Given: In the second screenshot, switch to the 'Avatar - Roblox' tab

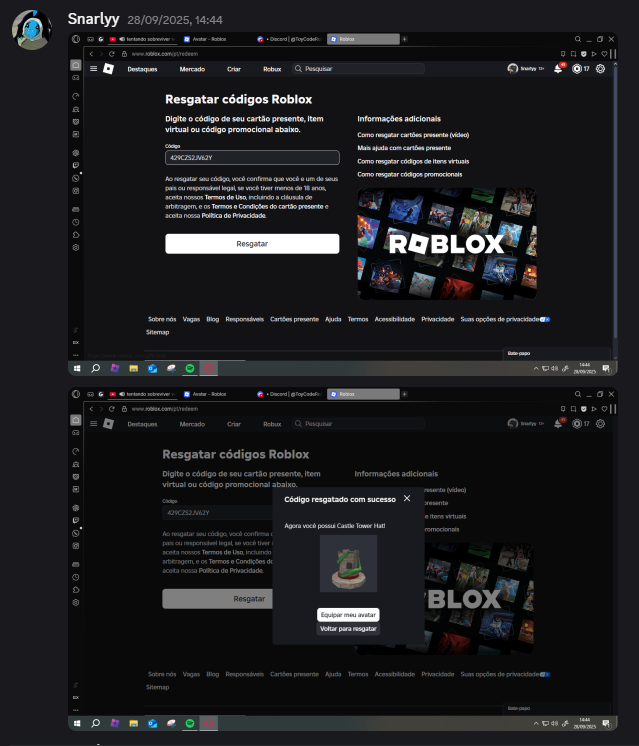Looking at the screenshot, I should [209, 394].
